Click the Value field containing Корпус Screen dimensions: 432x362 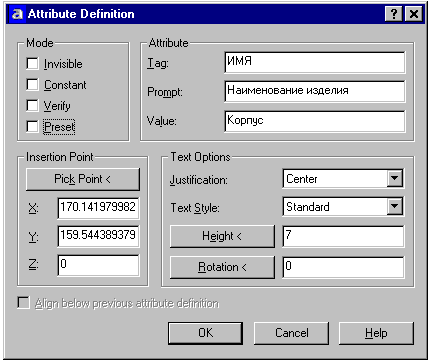315,121
